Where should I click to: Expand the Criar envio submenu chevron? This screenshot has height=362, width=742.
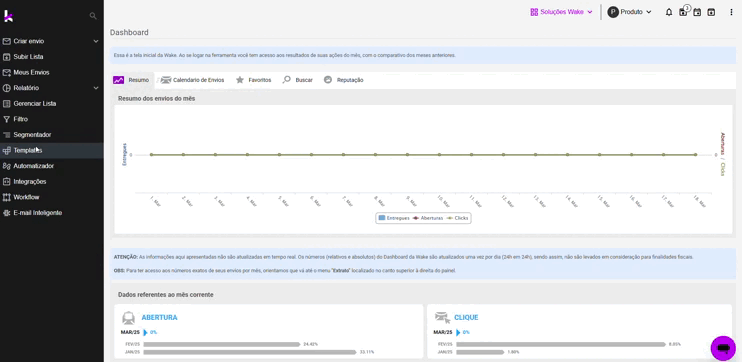tap(96, 42)
